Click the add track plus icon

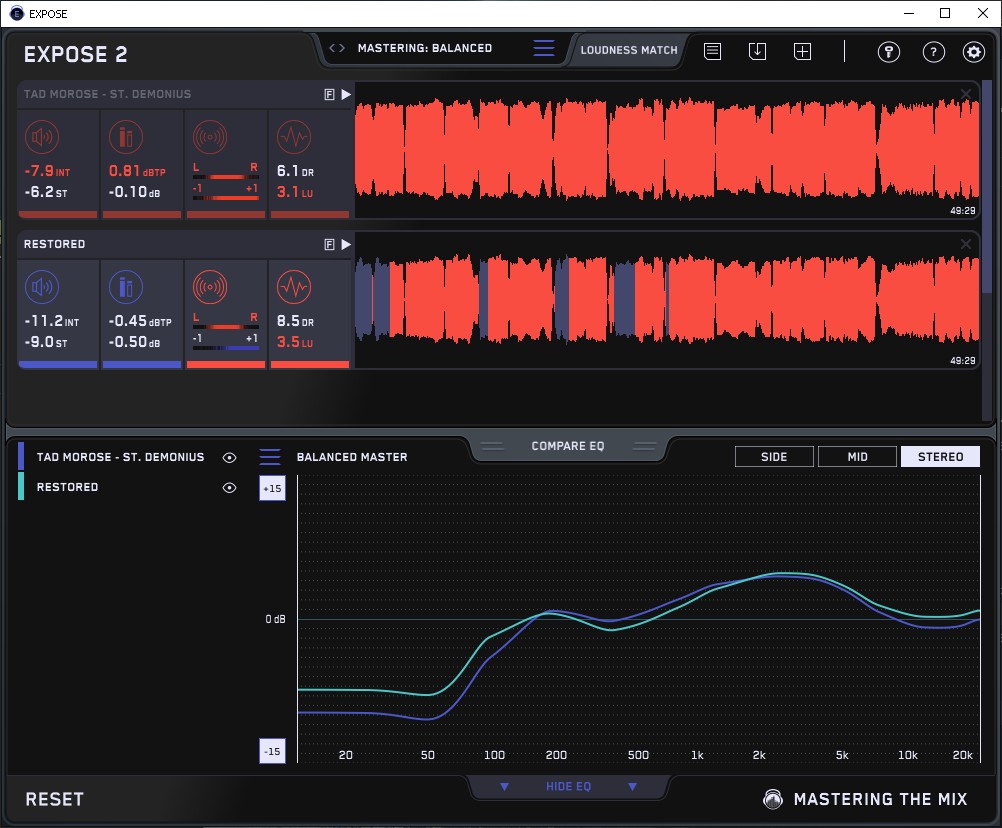802,51
